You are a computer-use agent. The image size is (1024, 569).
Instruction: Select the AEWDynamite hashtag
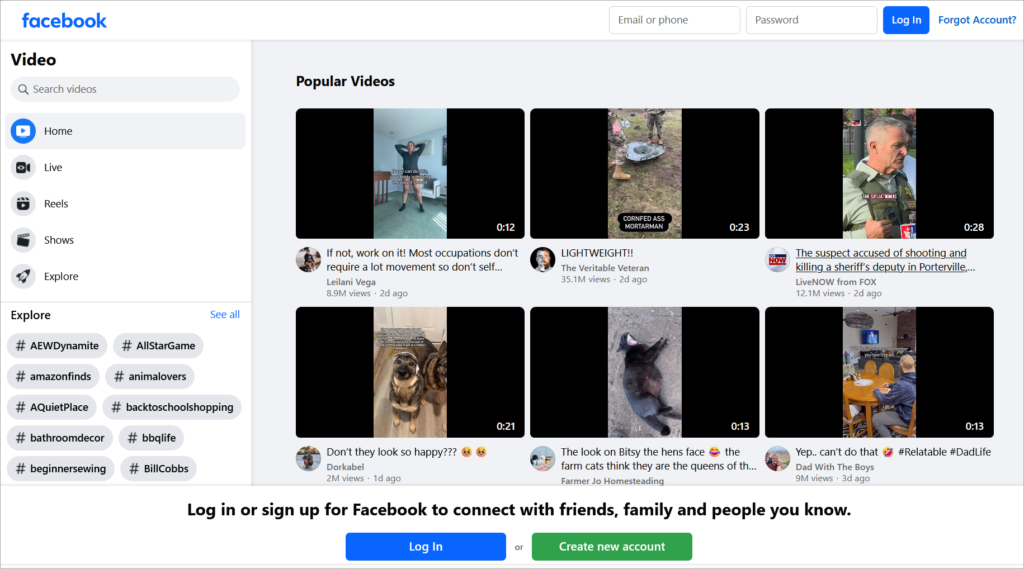[x=57, y=346]
